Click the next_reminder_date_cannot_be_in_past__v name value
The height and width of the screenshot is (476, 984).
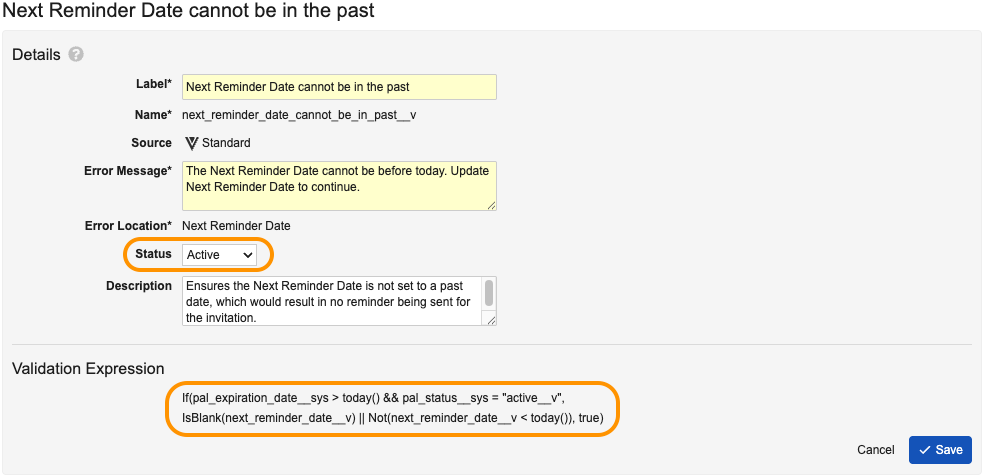pyautogui.click(x=299, y=115)
